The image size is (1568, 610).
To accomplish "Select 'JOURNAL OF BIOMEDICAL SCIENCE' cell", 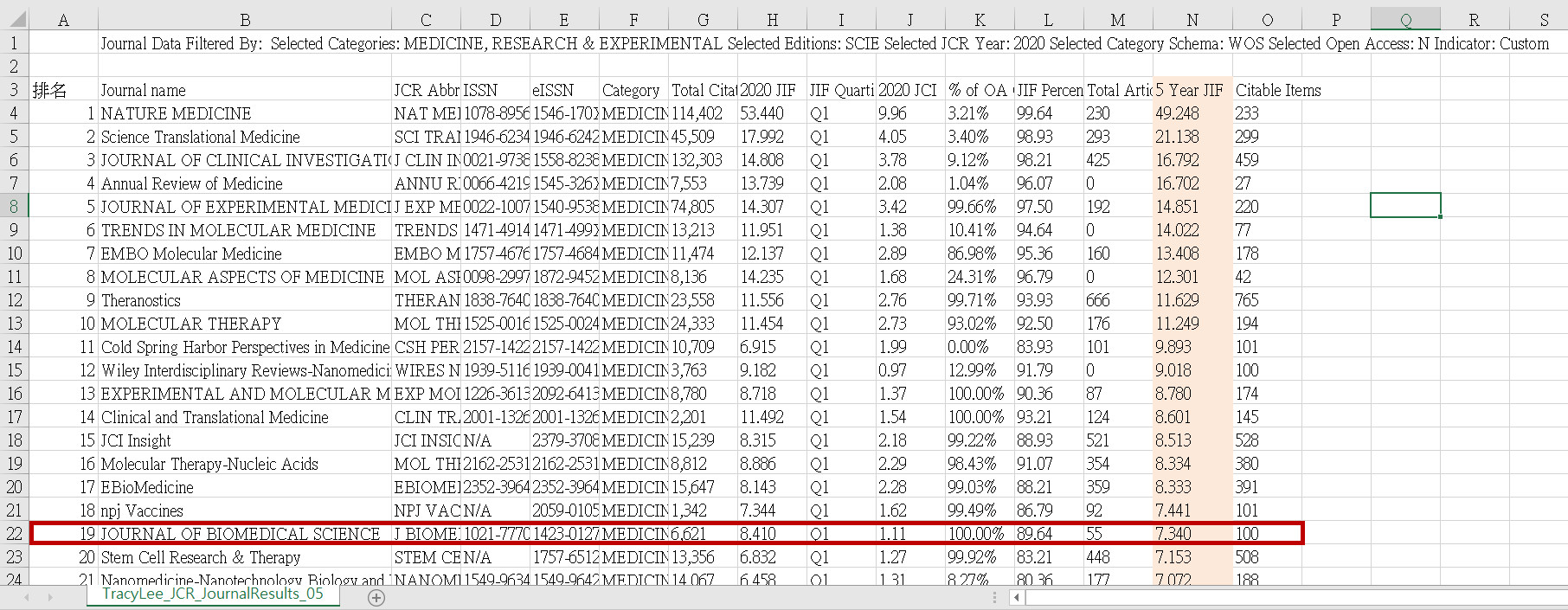I will click(x=245, y=534).
